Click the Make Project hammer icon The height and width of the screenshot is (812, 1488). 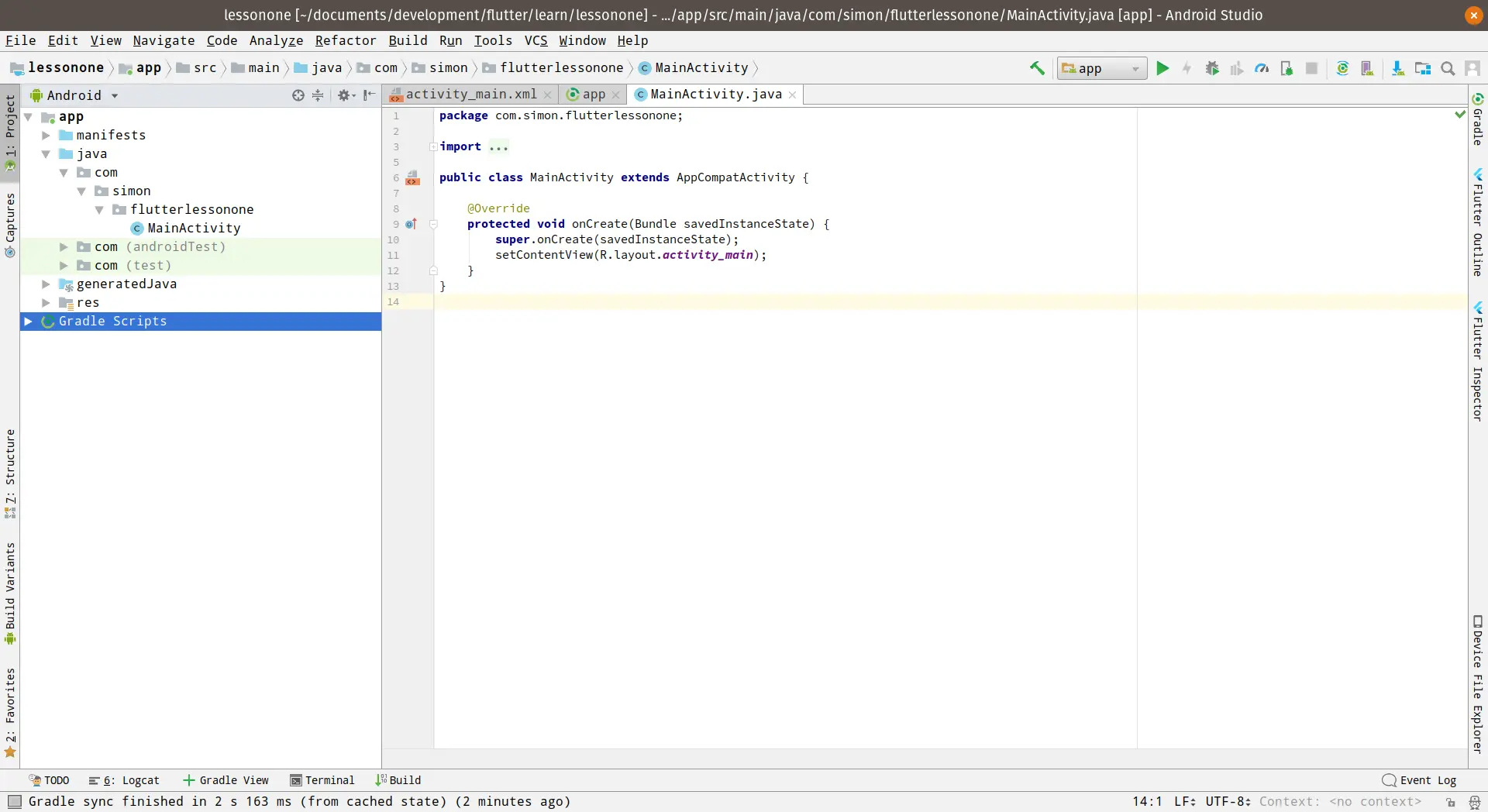(1037, 68)
